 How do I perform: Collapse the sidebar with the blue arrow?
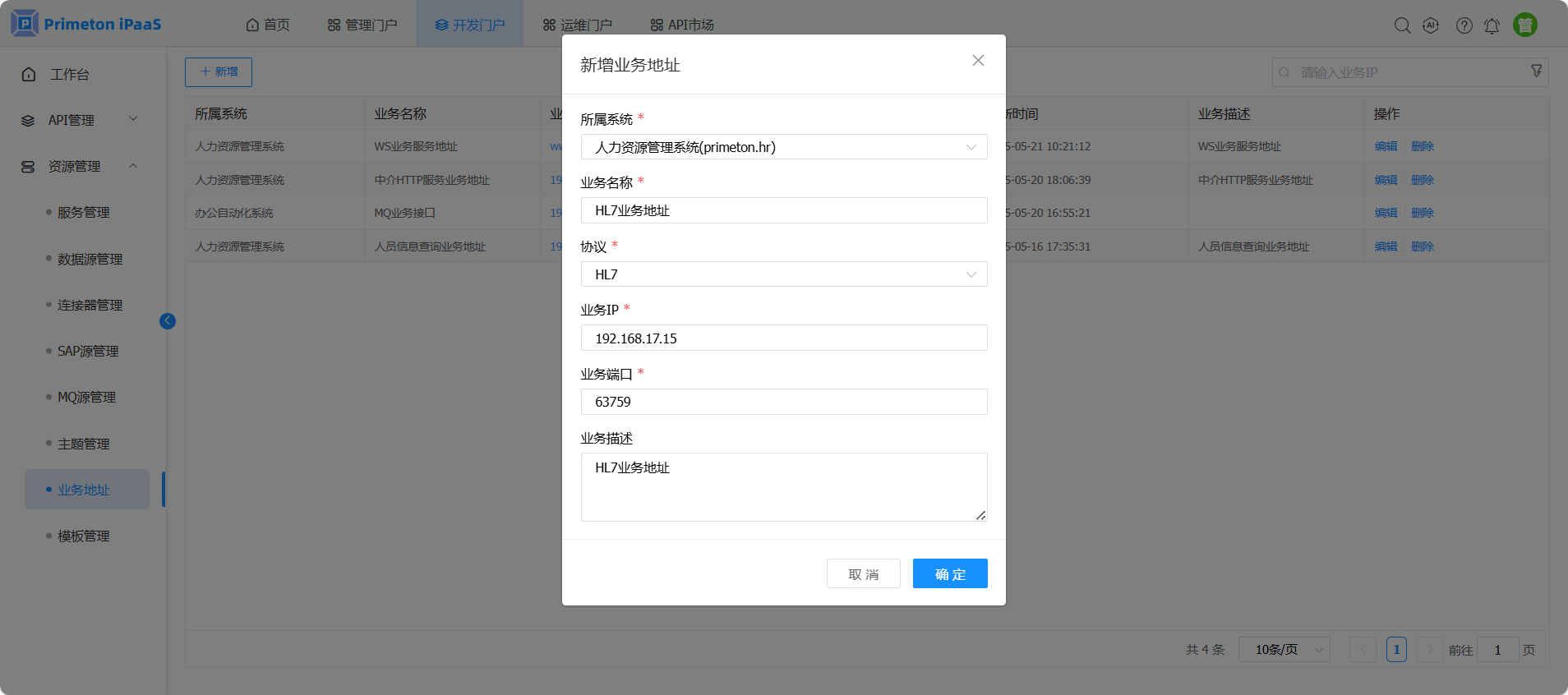pos(168,321)
